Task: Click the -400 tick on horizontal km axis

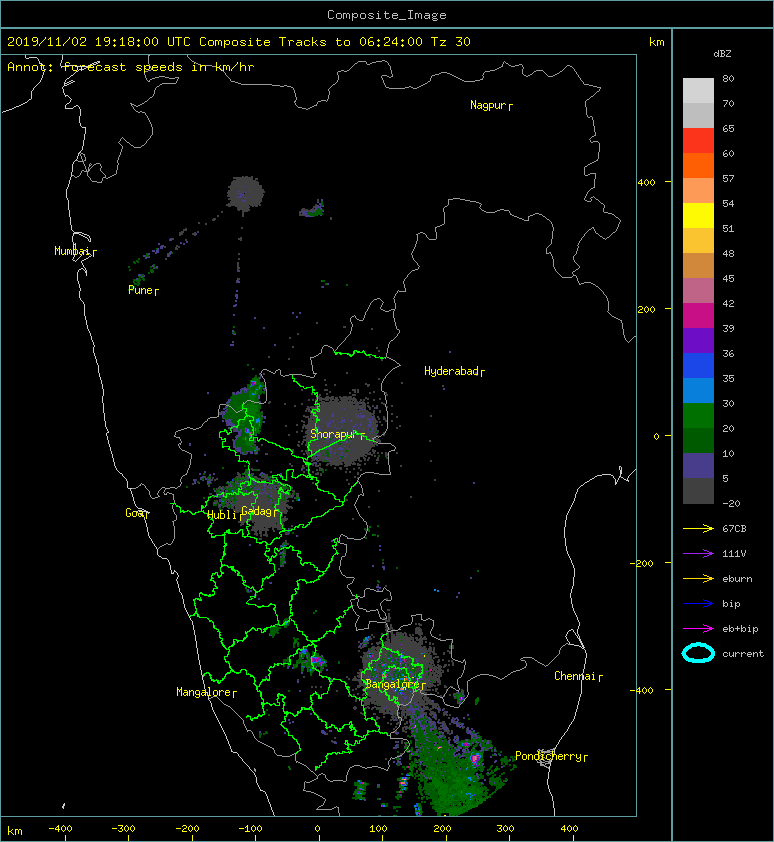Action: tap(60, 829)
